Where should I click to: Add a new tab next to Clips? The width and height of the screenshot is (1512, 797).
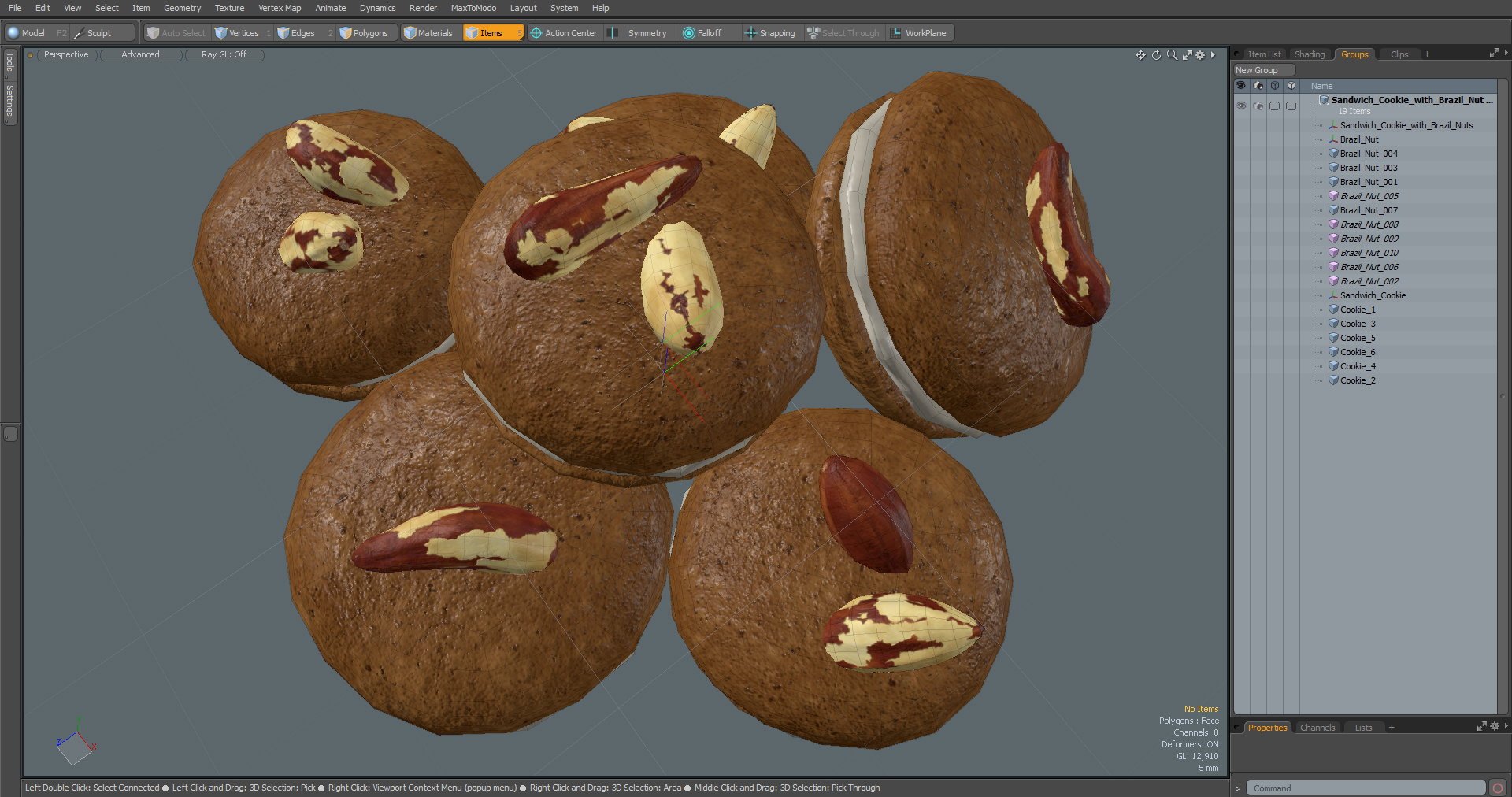1427,54
